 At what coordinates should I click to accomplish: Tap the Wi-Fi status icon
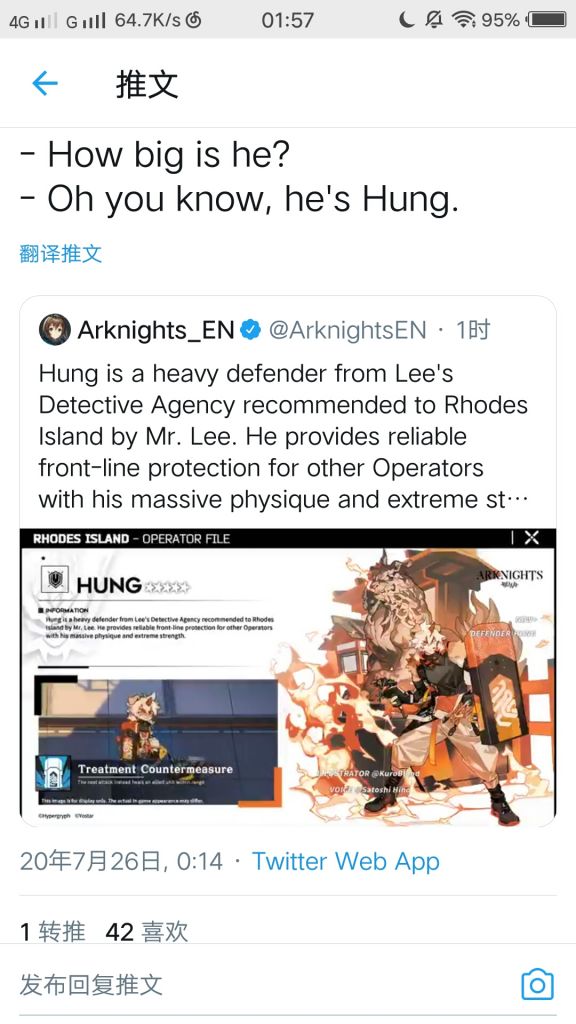pos(464,20)
